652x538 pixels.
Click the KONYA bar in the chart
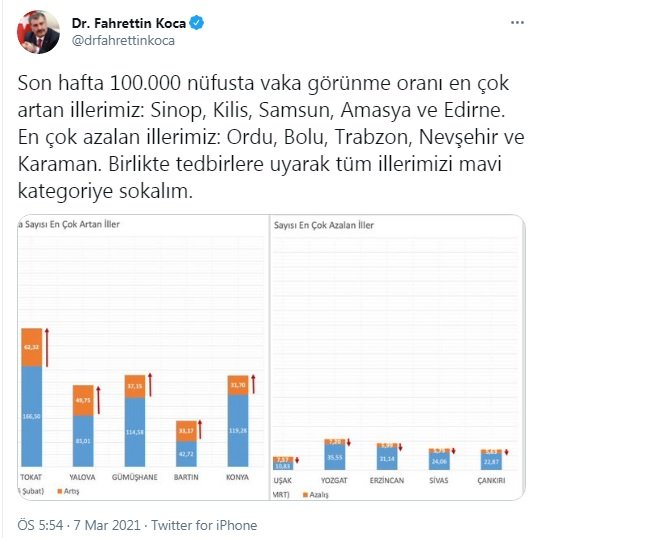[238, 421]
